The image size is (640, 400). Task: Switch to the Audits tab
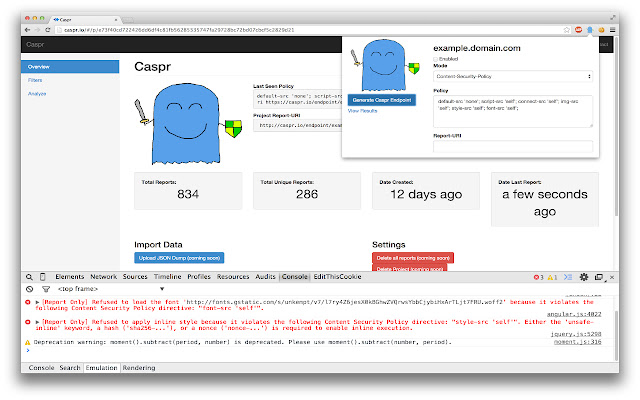click(x=265, y=277)
